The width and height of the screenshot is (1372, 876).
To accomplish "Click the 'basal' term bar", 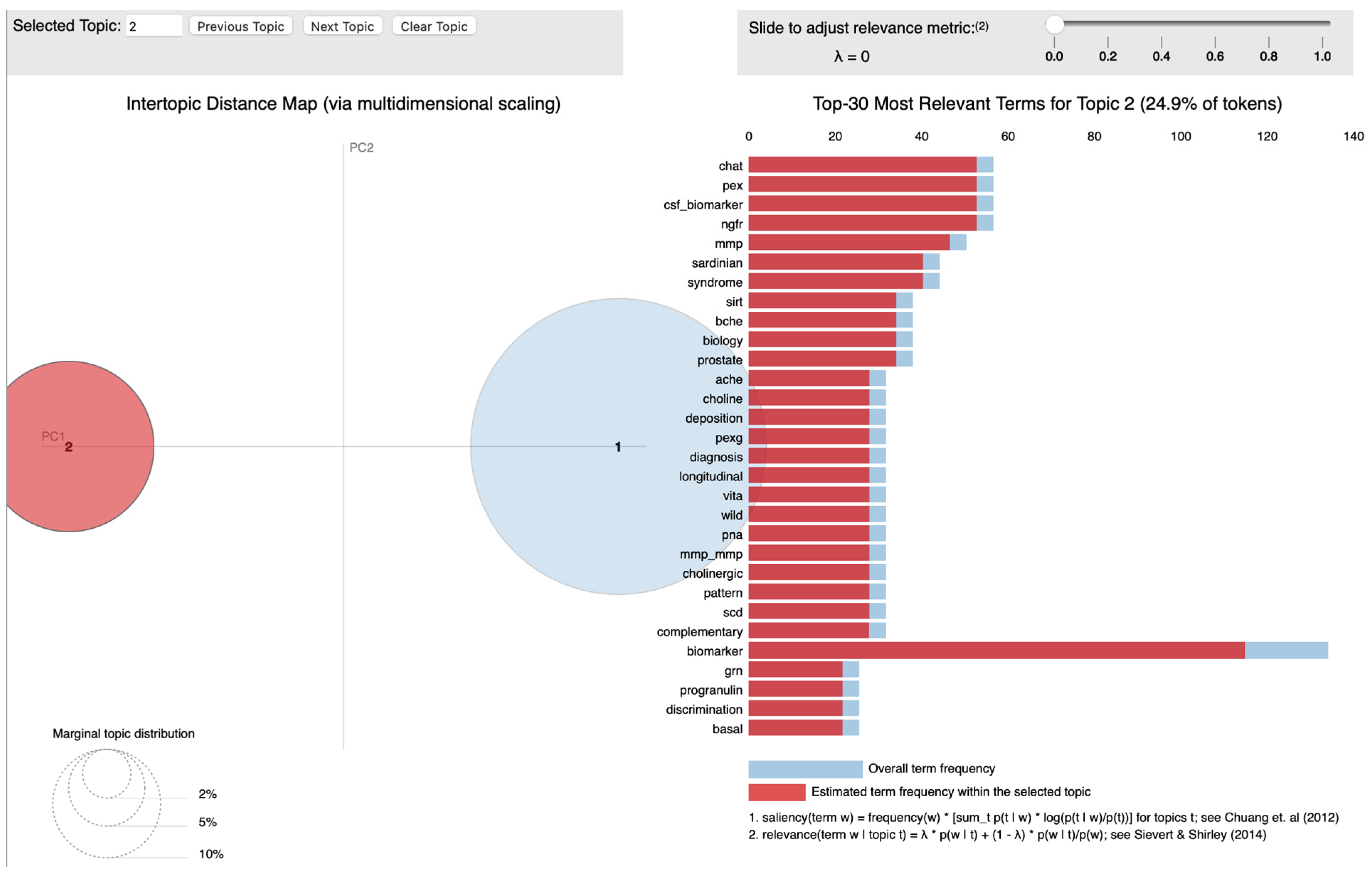I will click(804, 728).
